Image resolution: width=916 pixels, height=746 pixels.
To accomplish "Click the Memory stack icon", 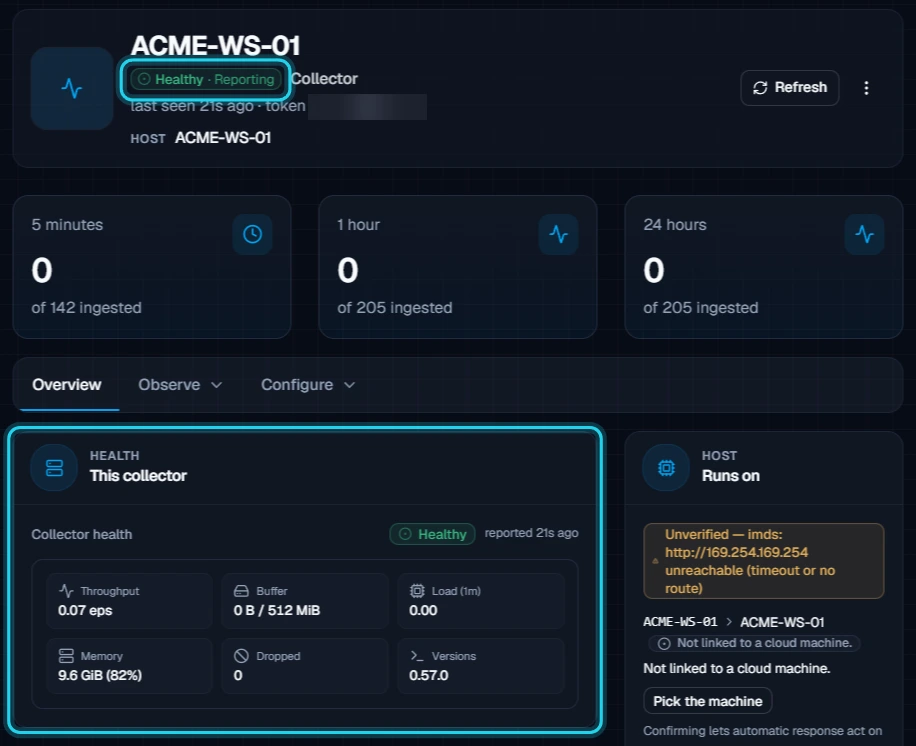I will 66,655.
